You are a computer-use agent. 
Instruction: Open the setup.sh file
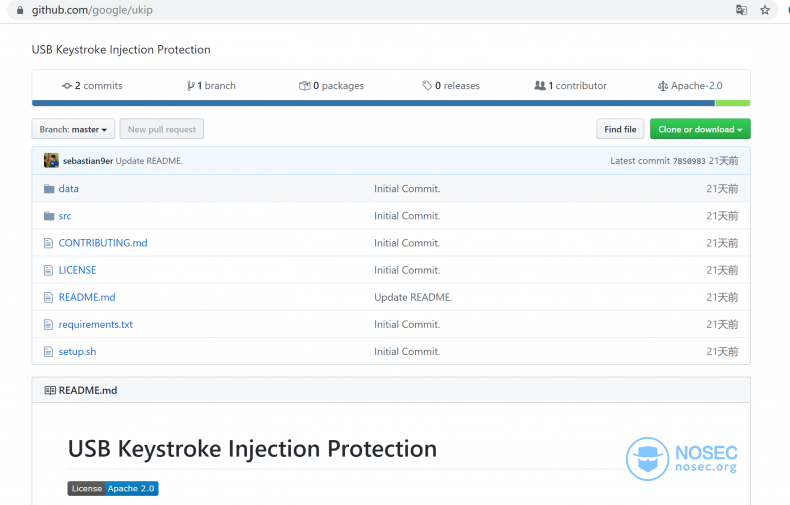(x=77, y=352)
